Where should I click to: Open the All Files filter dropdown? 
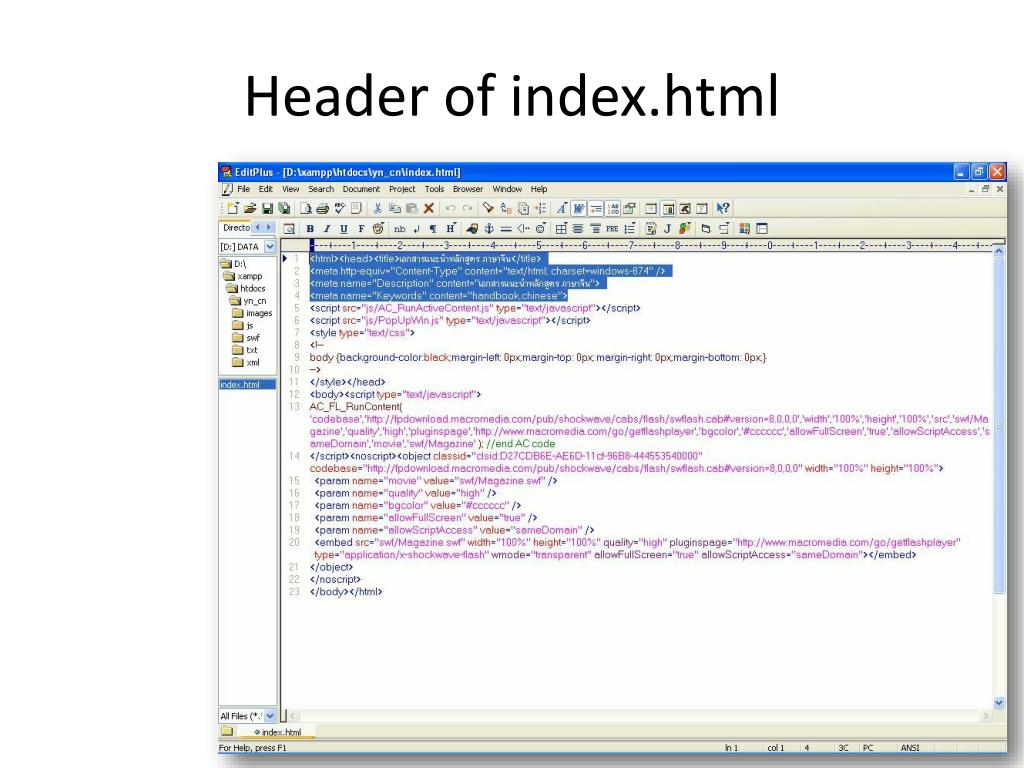tap(270, 716)
